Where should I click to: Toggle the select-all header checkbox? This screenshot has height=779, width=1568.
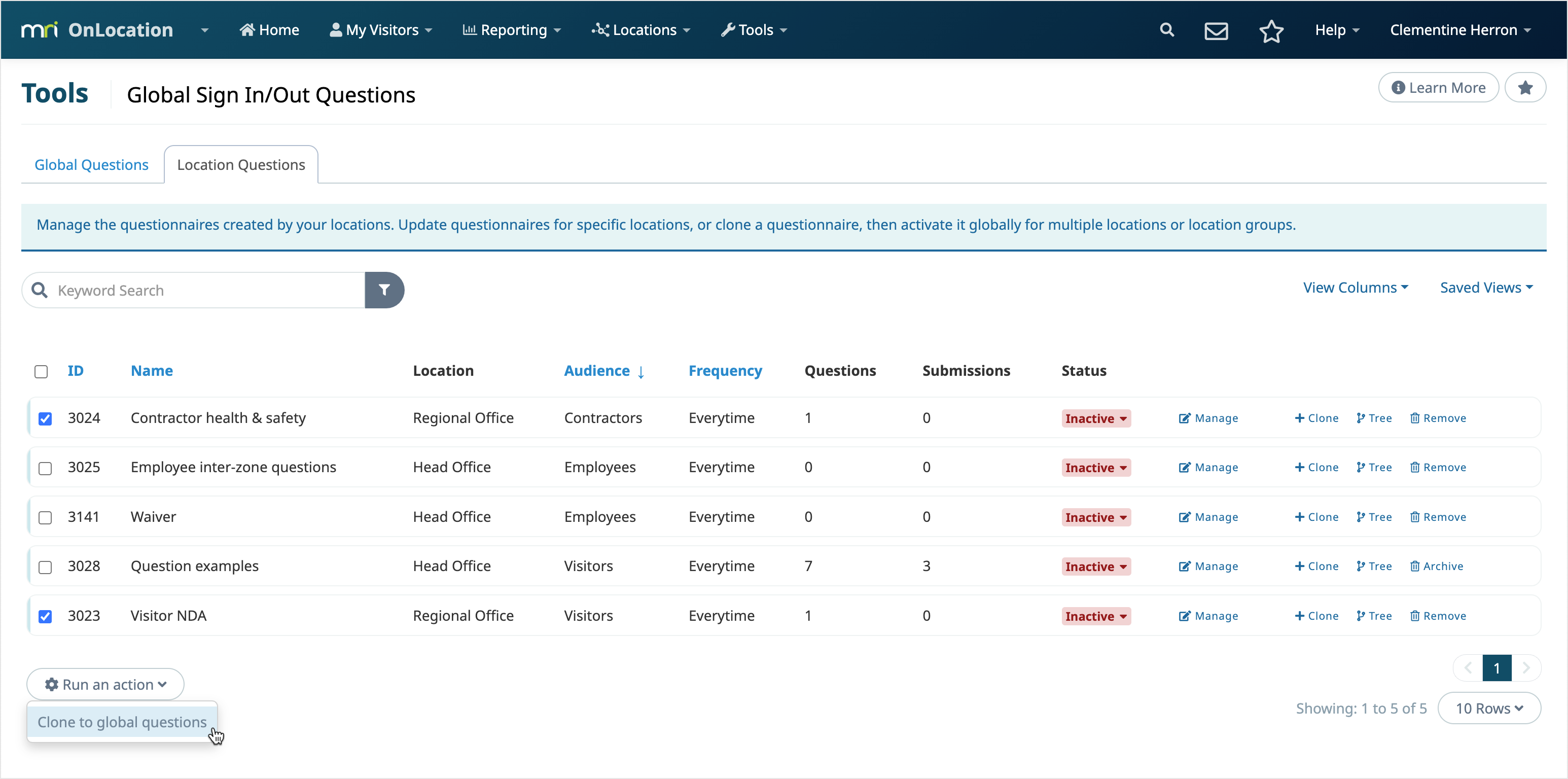tap(41, 371)
